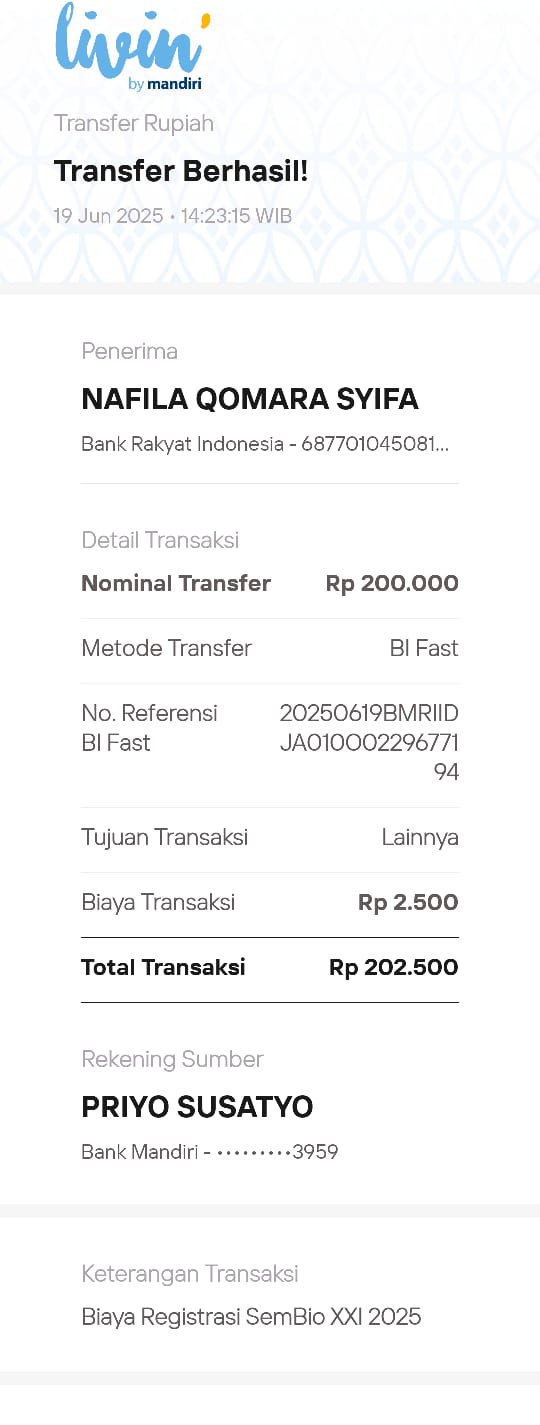Click recipient name NAFILA QOMARA SYIFA
Image resolution: width=540 pixels, height=1425 pixels.
250,399
